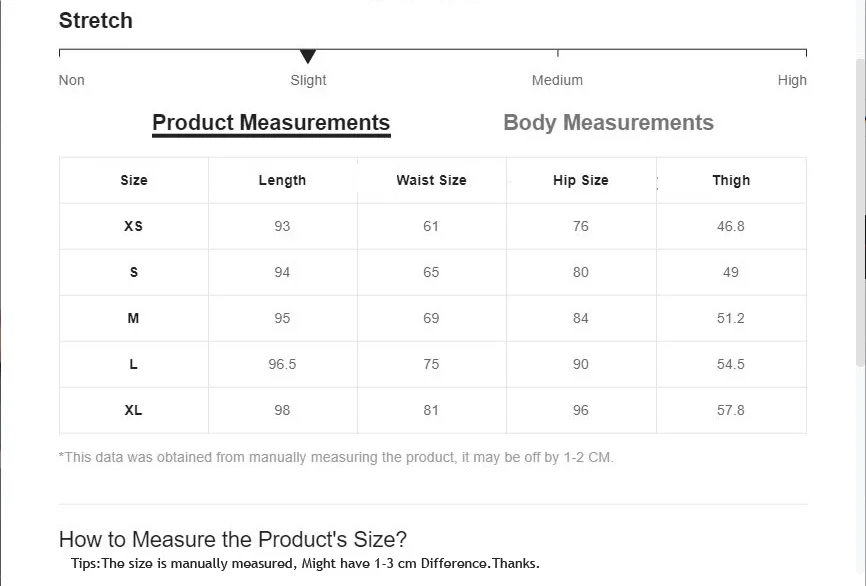Image resolution: width=866 pixels, height=586 pixels.
Task: Click the M size row label
Action: 134,318
